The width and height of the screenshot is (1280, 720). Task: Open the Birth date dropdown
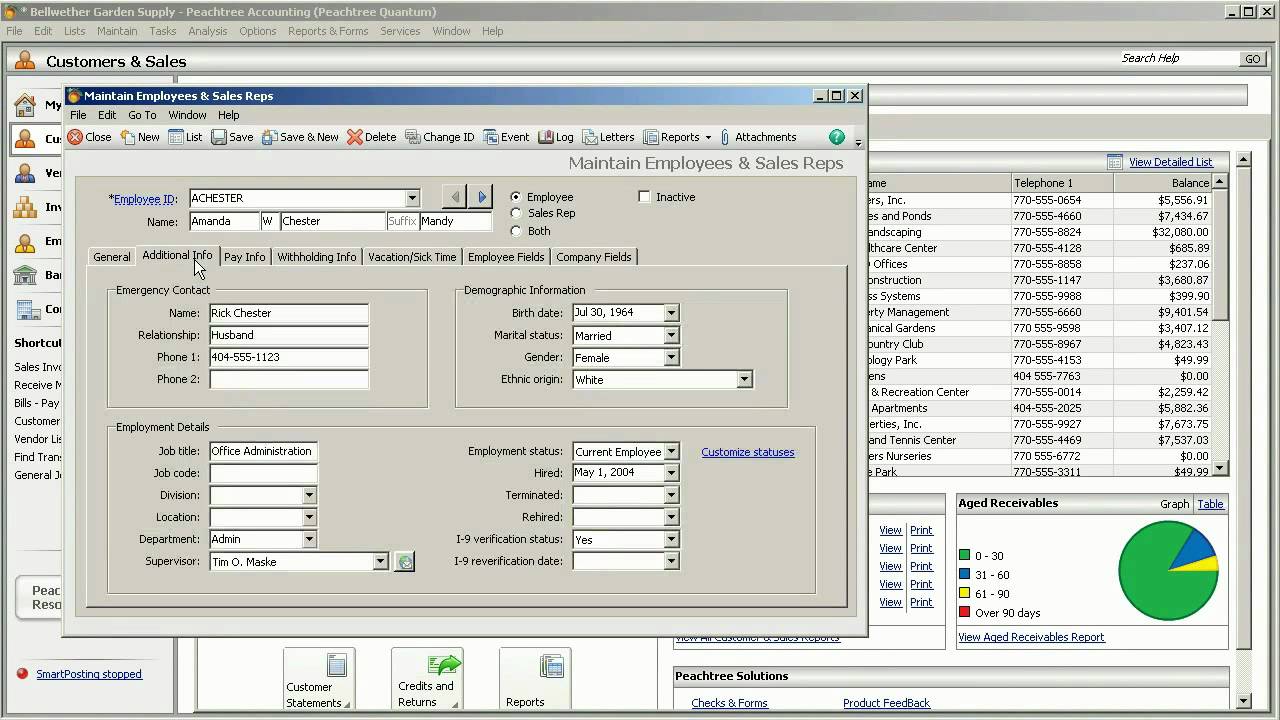(x=671, y=313)
